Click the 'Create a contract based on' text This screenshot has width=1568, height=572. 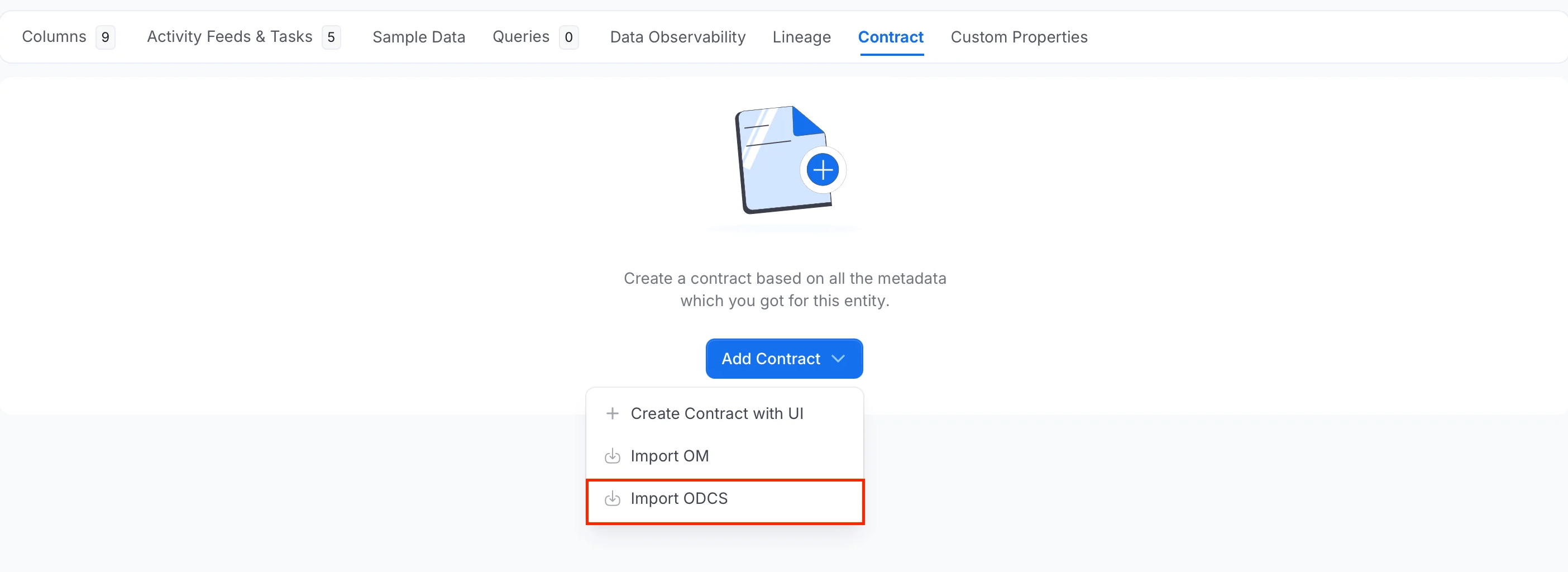[785, 289]
